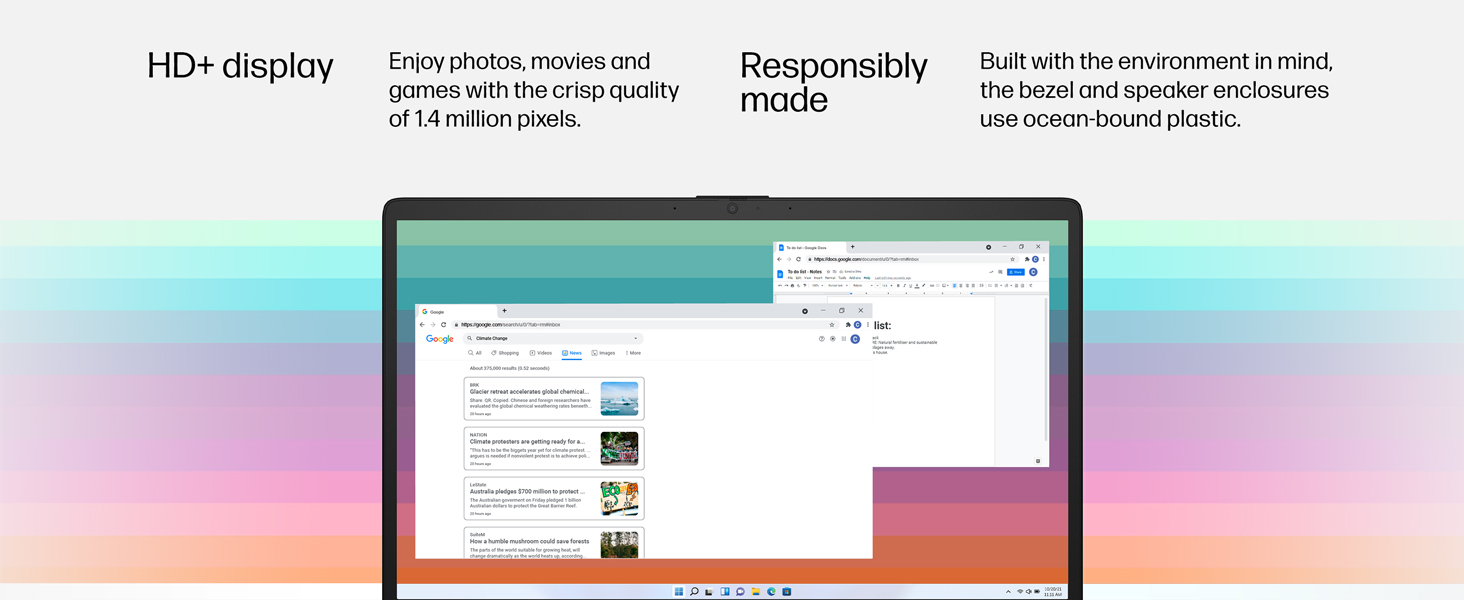The width and height of the screenshot is (1464, 600).
Task: Open text color tool in Docs toolbar
Action: [917, 285]
